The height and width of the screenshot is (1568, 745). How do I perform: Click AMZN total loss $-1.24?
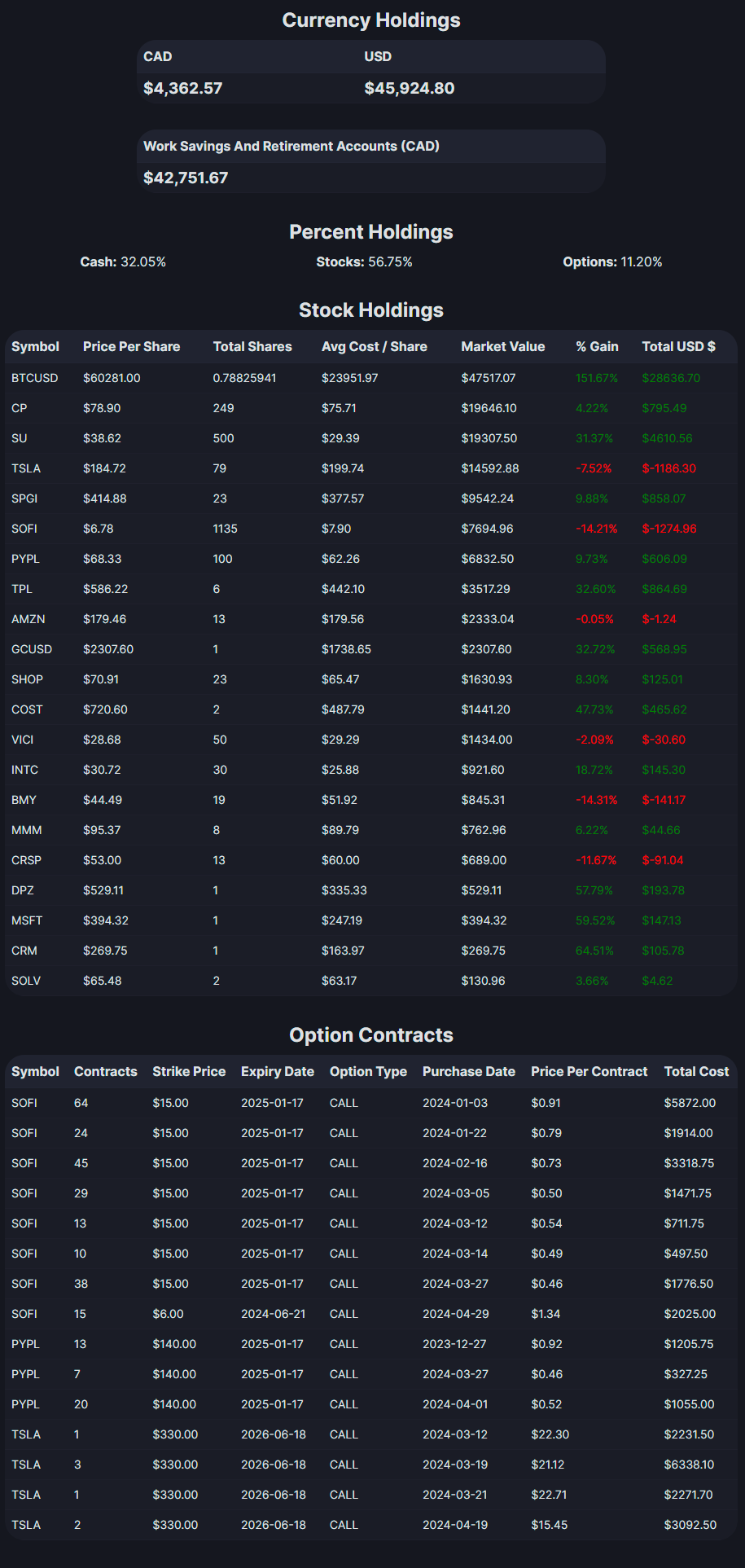point(660,620)
